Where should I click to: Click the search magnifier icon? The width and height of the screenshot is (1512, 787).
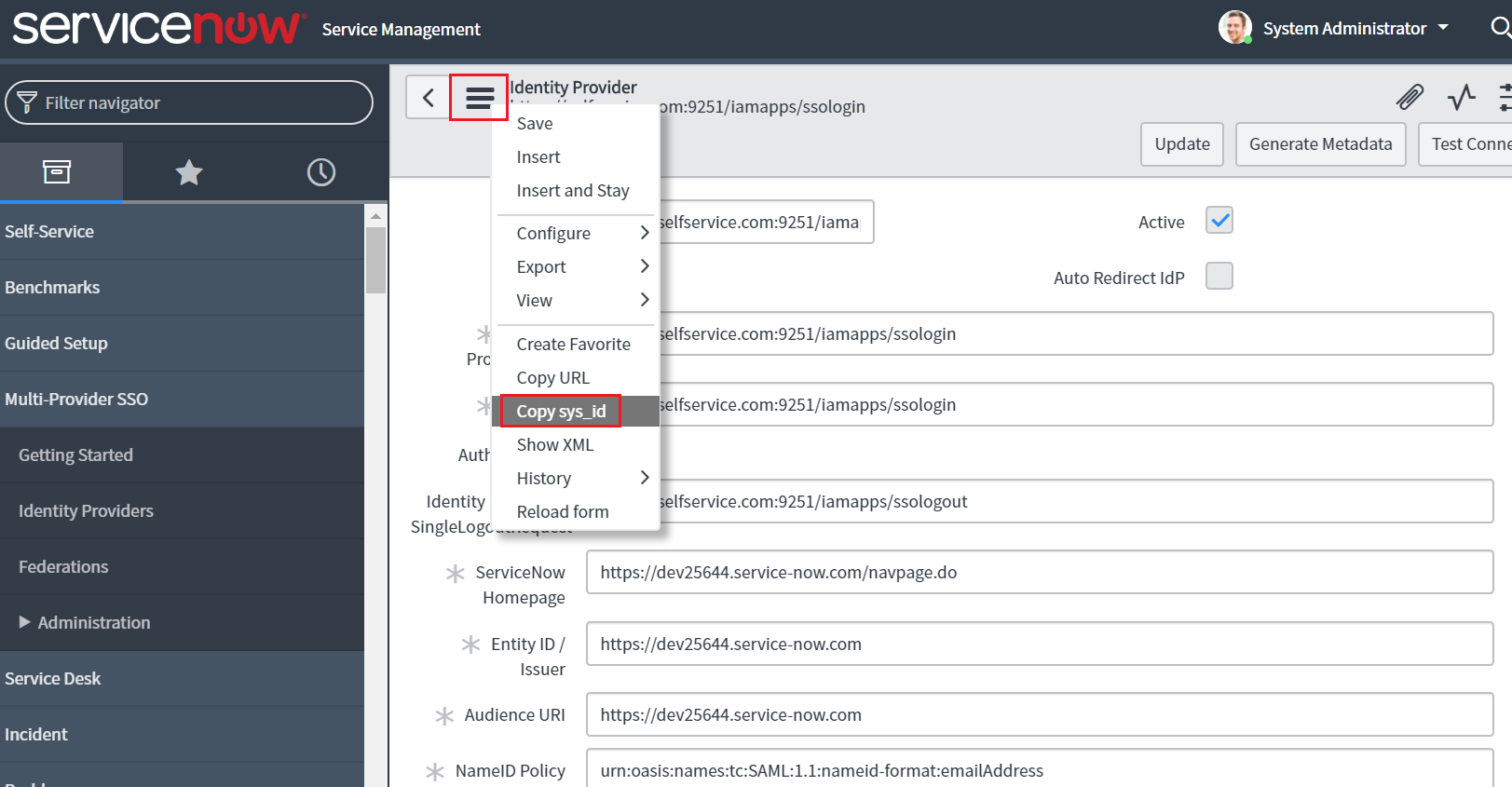point(1500,28)
